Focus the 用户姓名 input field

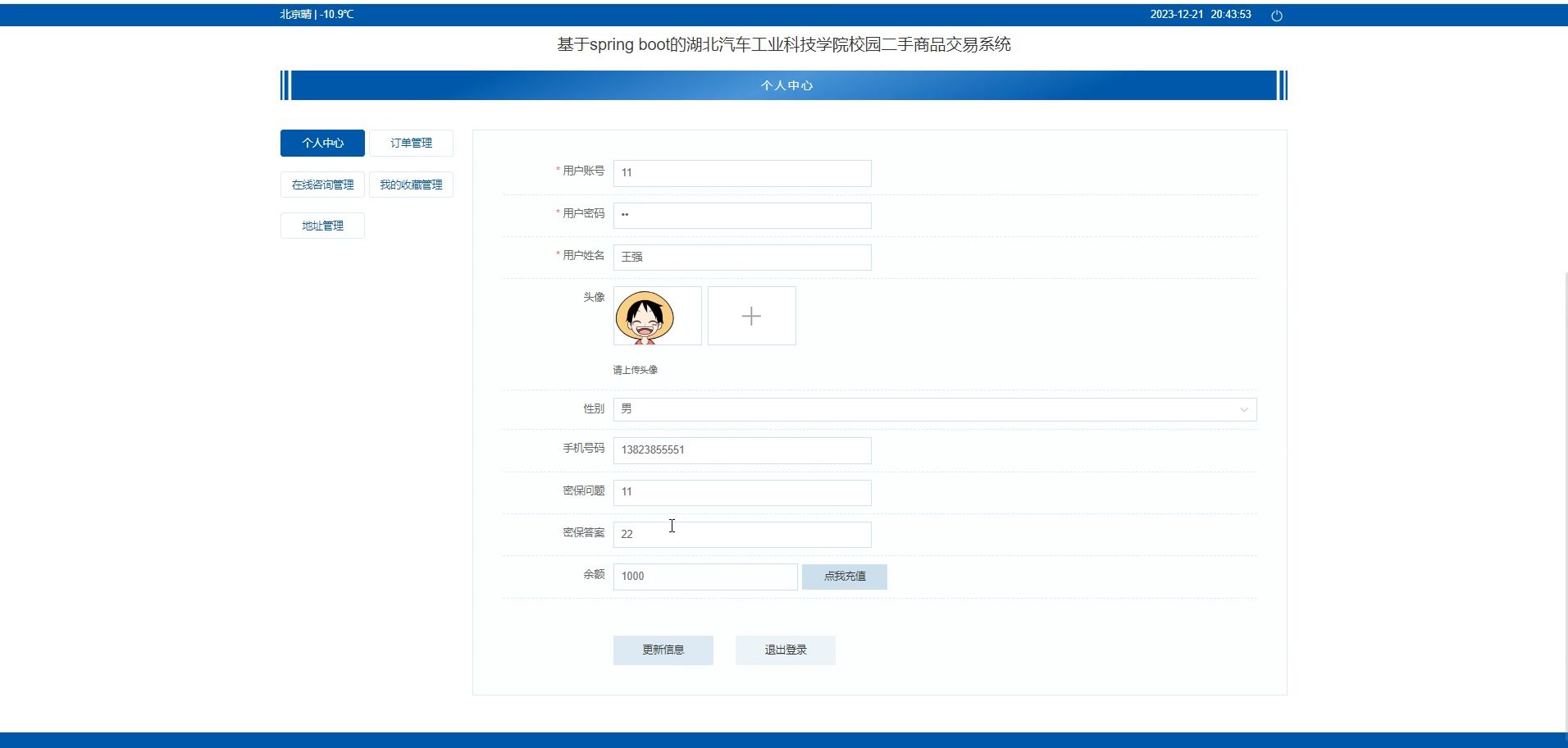tap(742, 258)
